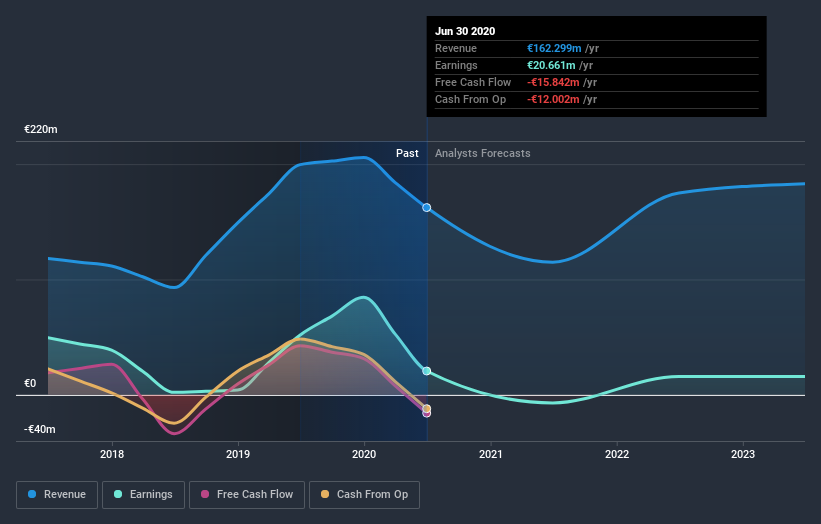The height and width of the screenshot is (524, 821).
Task: Click the blue Revenue legend dot
Action: [32, 494]
